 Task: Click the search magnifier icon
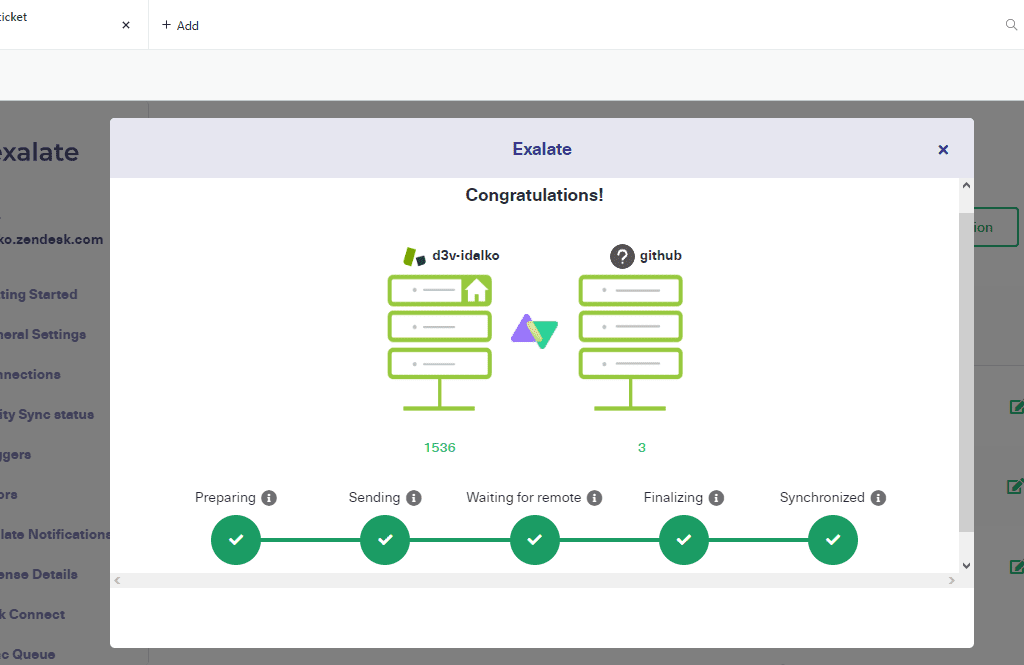click(1012, 25)
